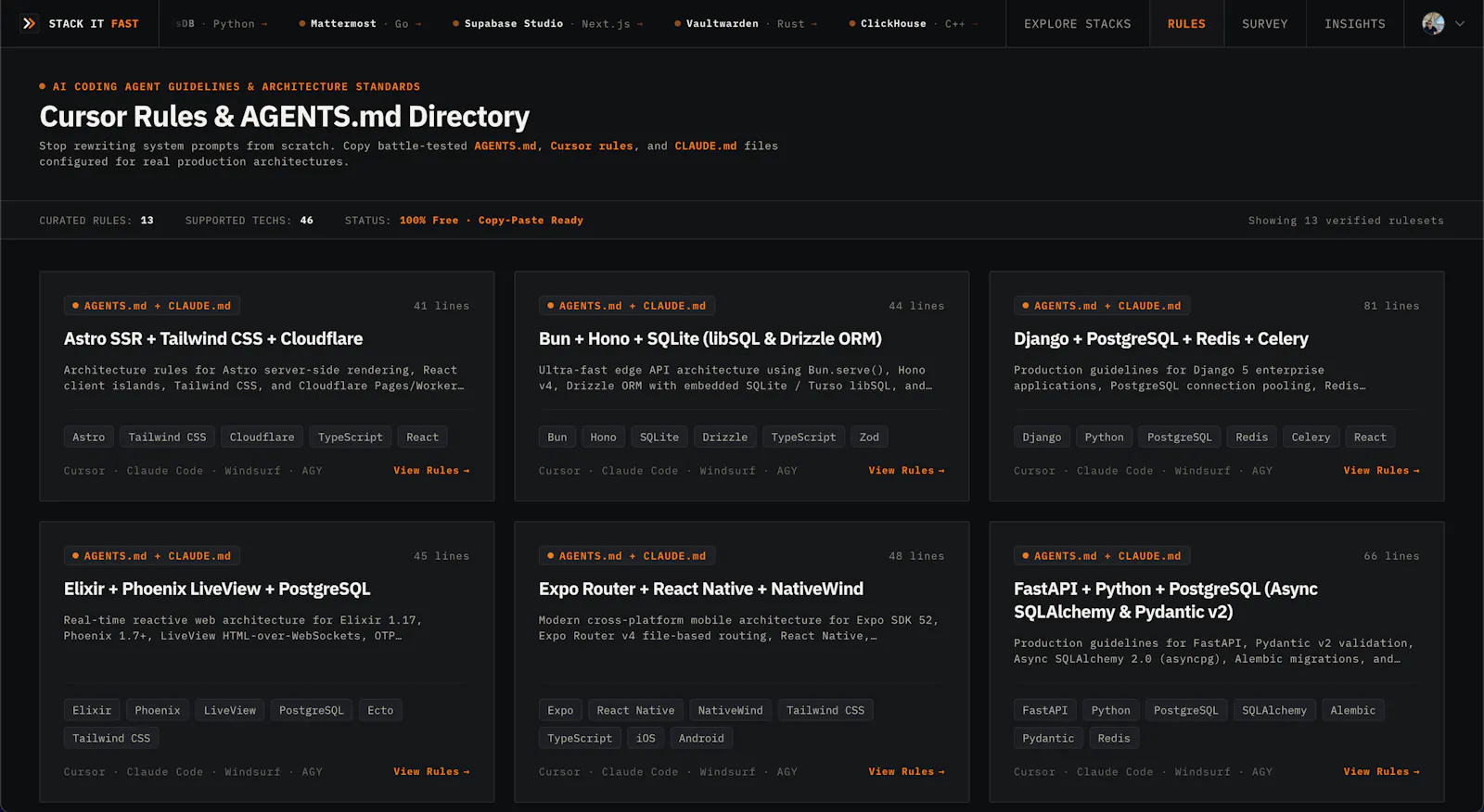Click AGENTS.md + CLAUDE.md badge on Django card
Image resolution: width=1484 pixels, height=812 pixels.
point(1102,306)
